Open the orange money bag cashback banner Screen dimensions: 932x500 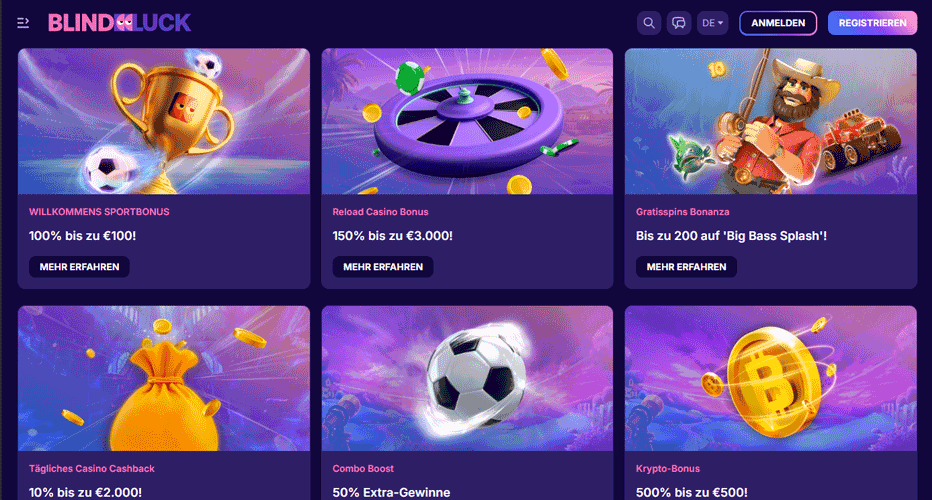coord(164,379)
